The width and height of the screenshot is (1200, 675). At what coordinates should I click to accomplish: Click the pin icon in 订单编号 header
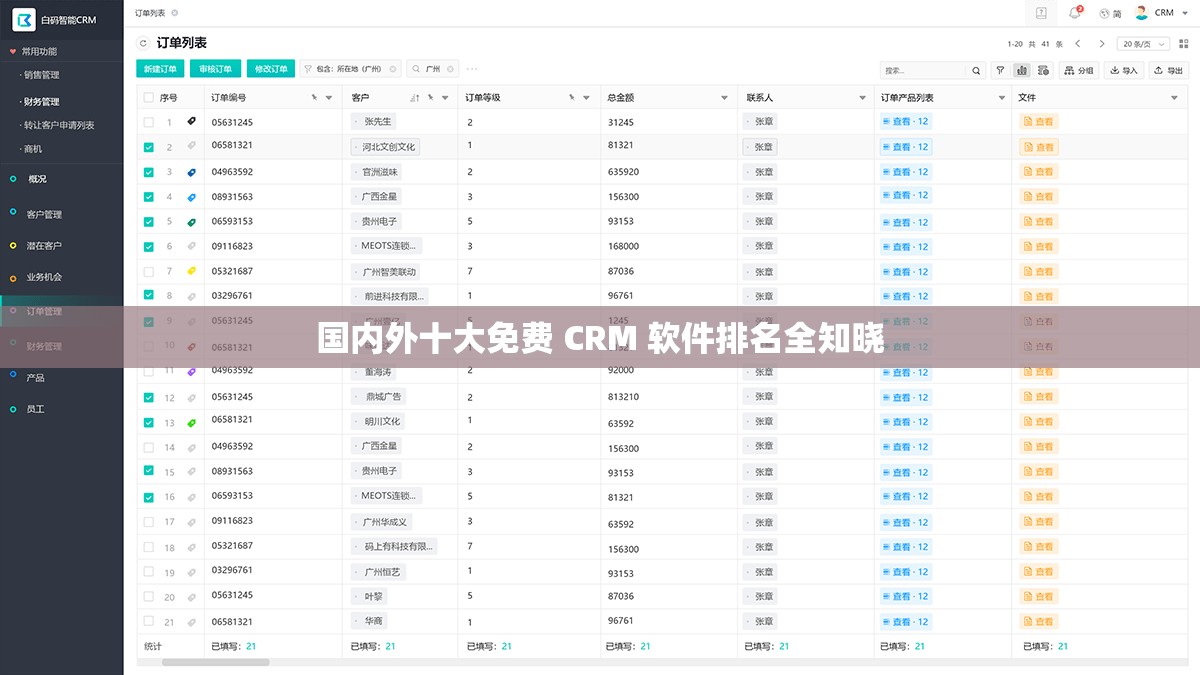click(x=314, y=97)
